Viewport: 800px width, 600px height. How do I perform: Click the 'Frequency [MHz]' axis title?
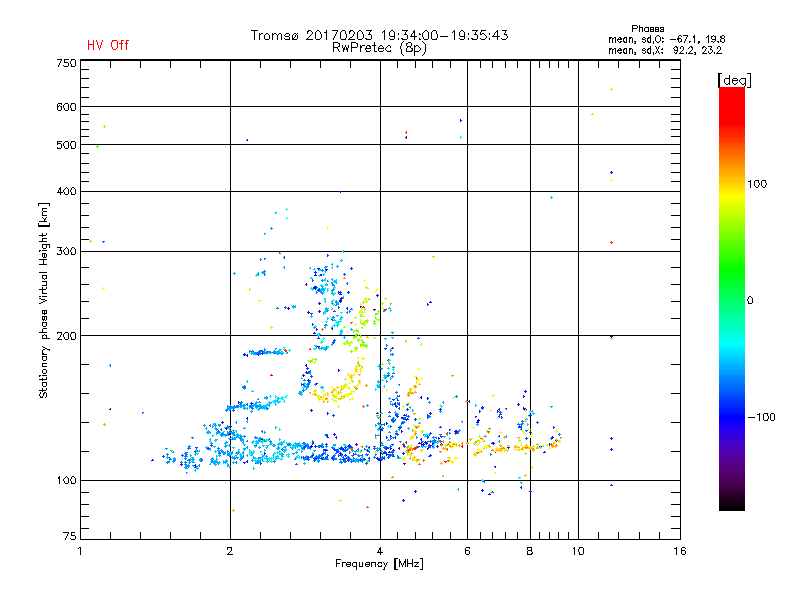(x=379, y=564)
